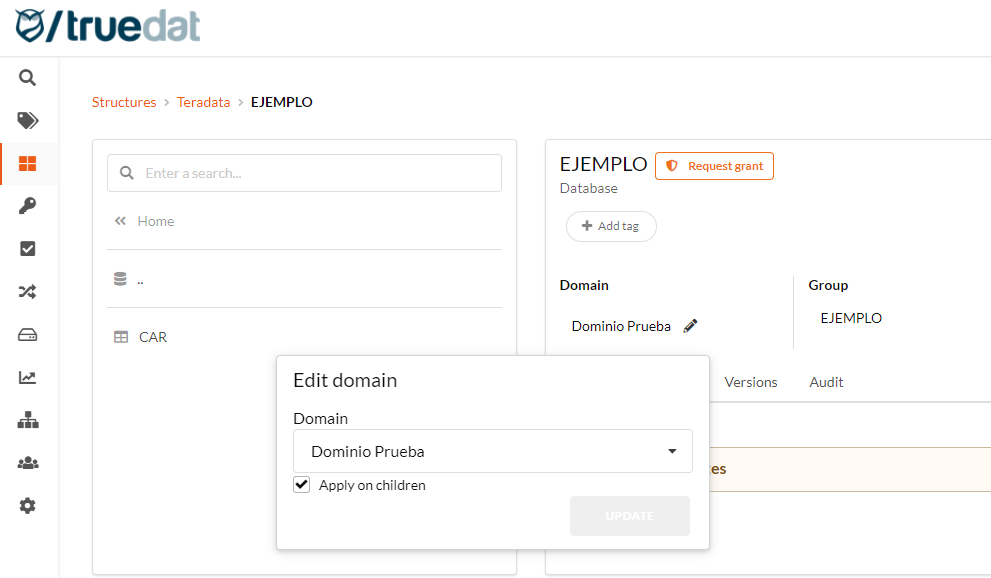
Task: Open the key icon in sidebar
Action: point(28,206)
